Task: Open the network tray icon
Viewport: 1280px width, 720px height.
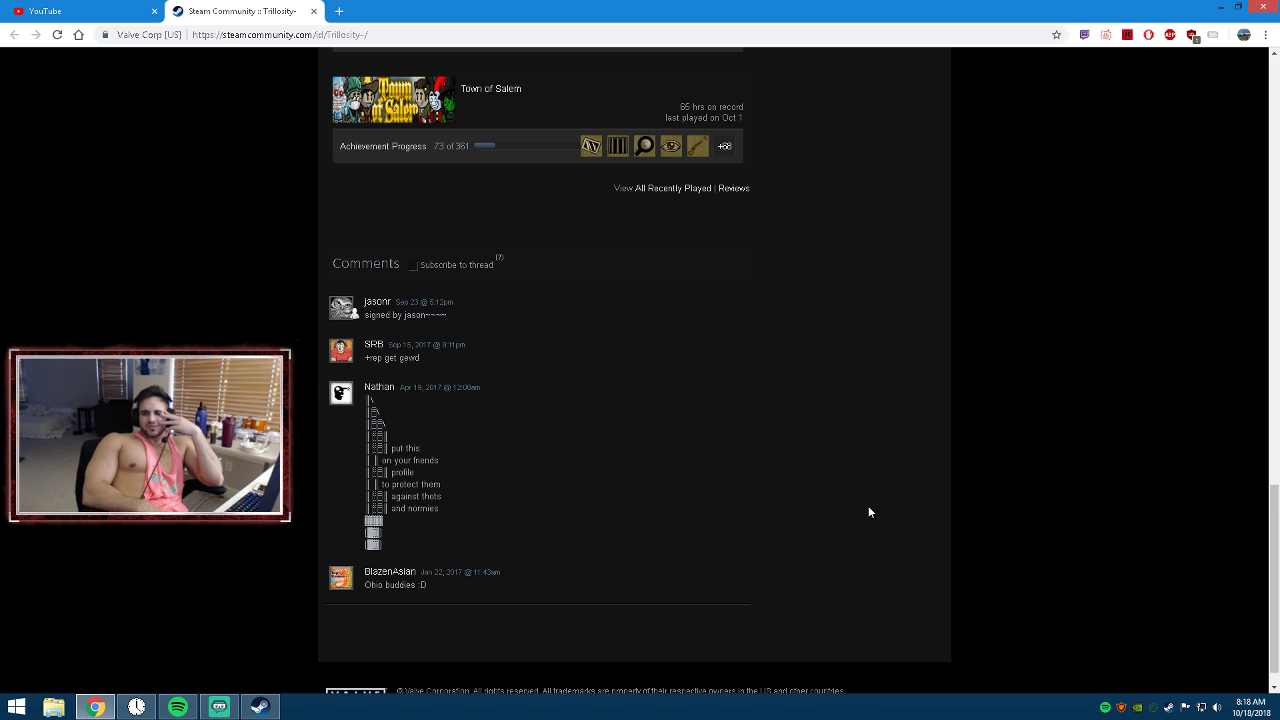Action: click(1201, 707)
